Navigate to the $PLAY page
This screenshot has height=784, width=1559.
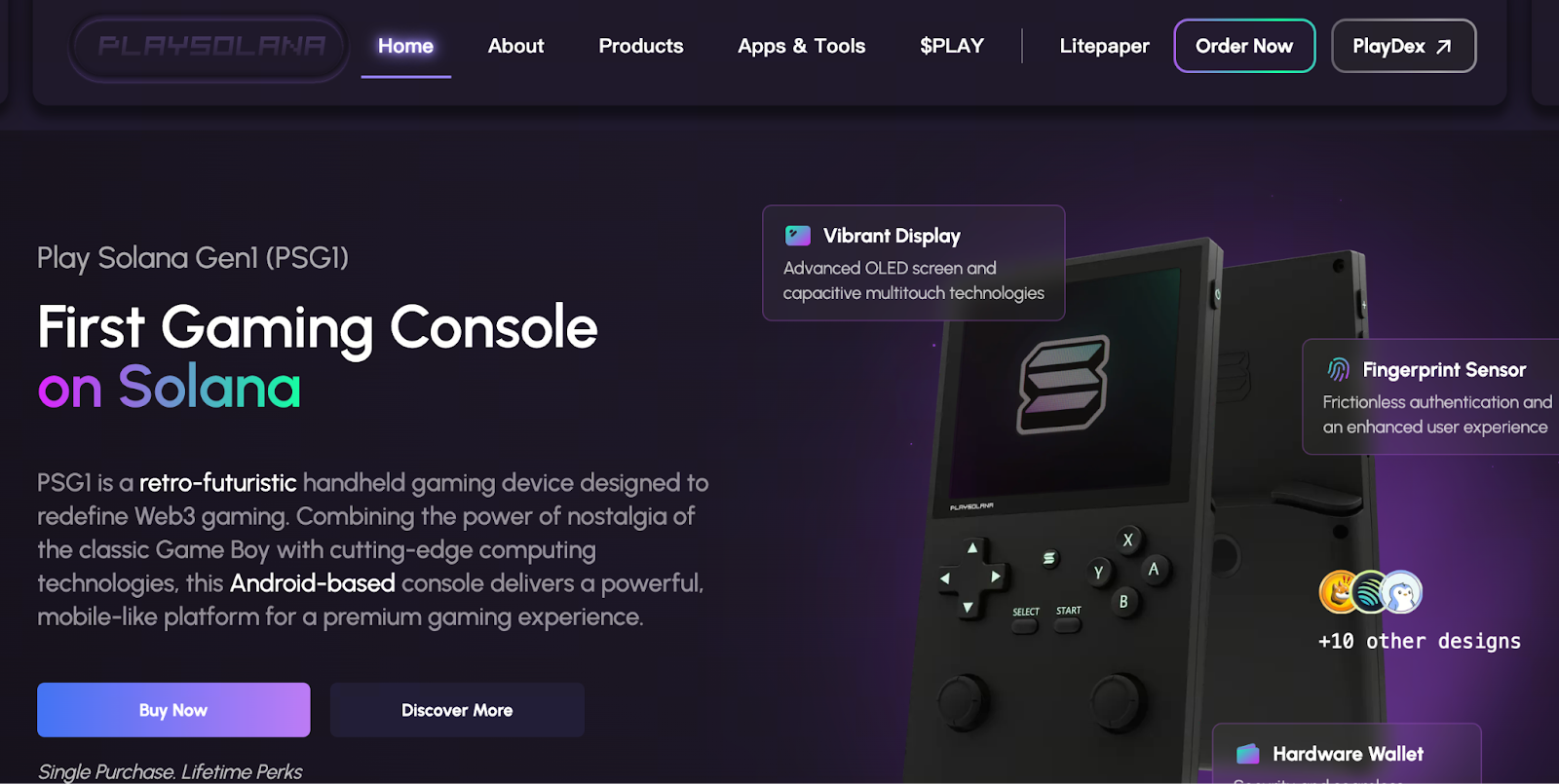(952, 46)
